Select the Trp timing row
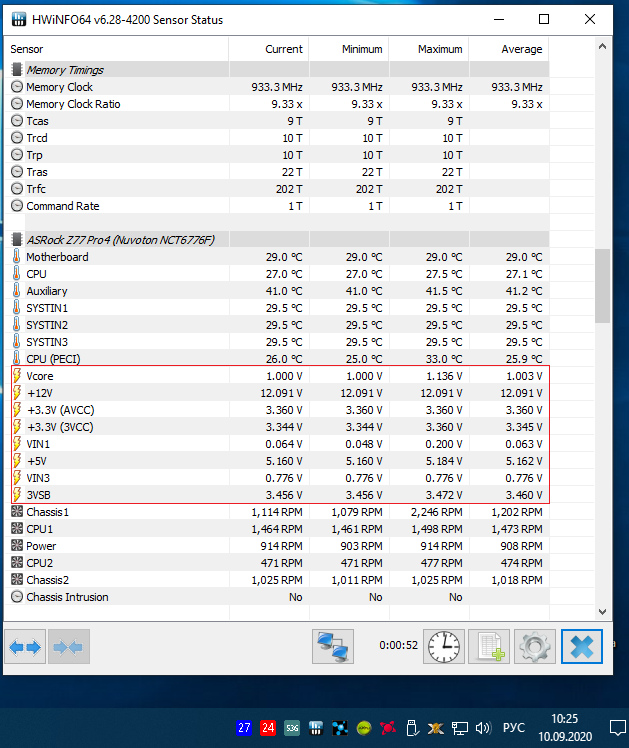Screen dimensions: 629x748 (277, 155)
